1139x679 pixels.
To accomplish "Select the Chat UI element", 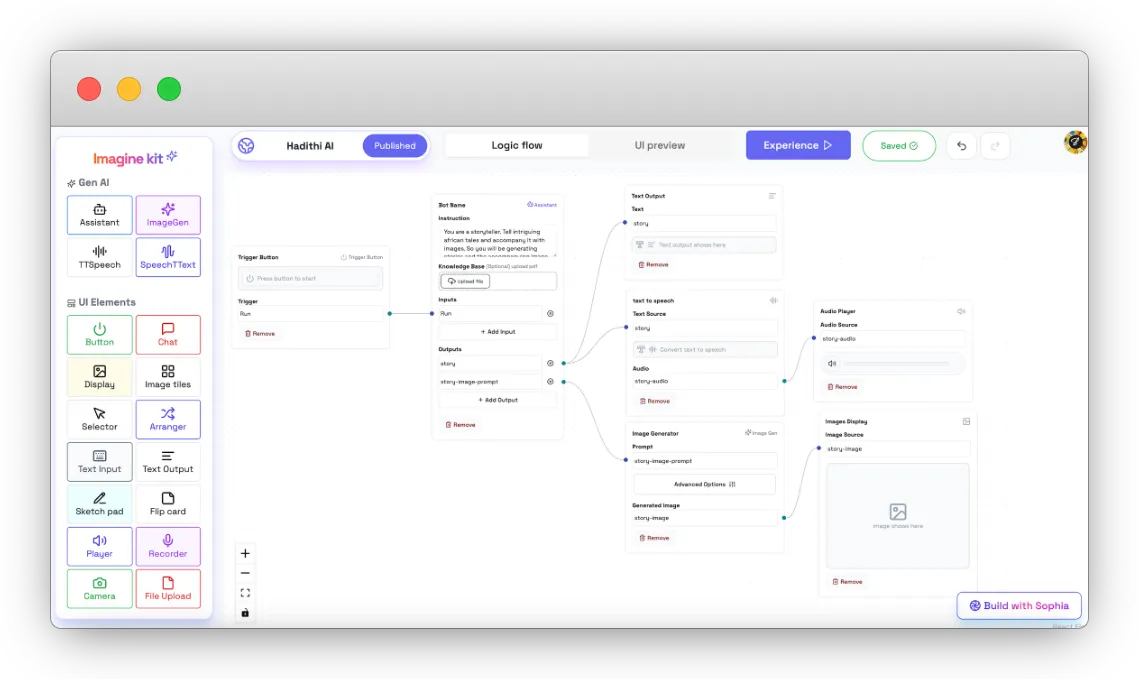I will pos(168,334).
